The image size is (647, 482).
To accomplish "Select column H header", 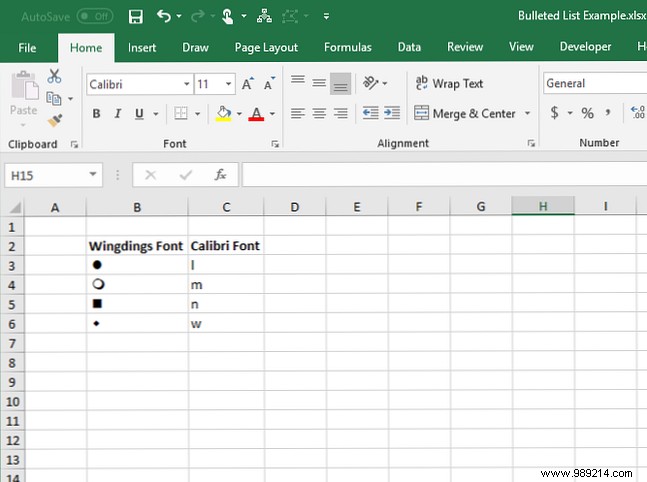I will click(543, 206).
